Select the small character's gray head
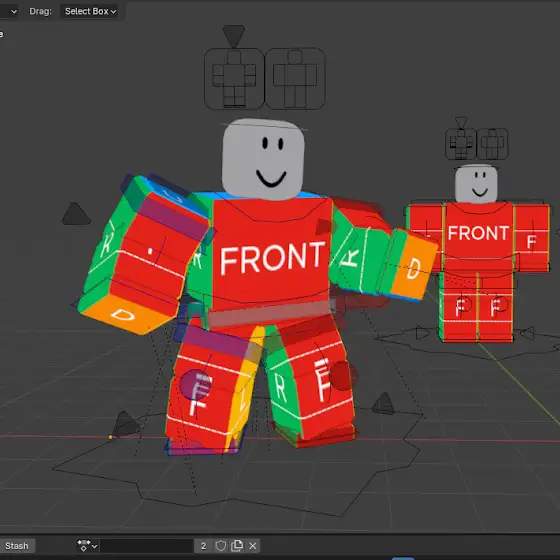The height and width of the screenshot is (560, 560). click(476, 184)
